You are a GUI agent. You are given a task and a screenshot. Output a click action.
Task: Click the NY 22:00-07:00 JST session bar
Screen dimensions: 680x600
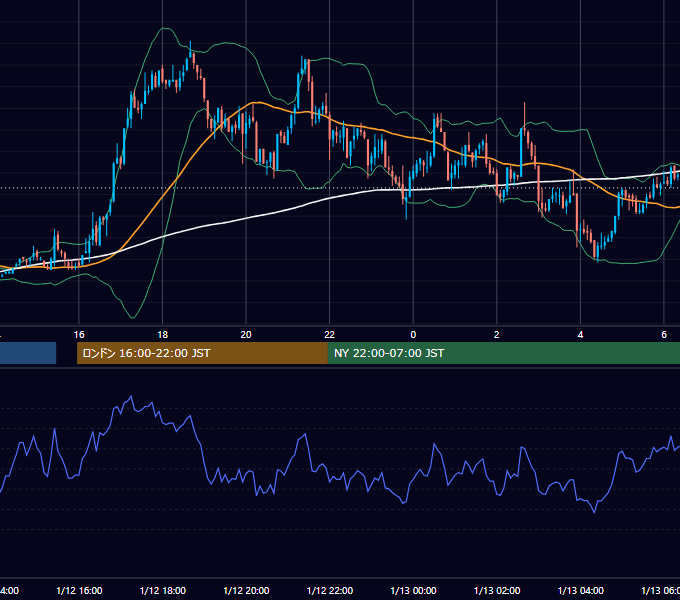(503, 353)
